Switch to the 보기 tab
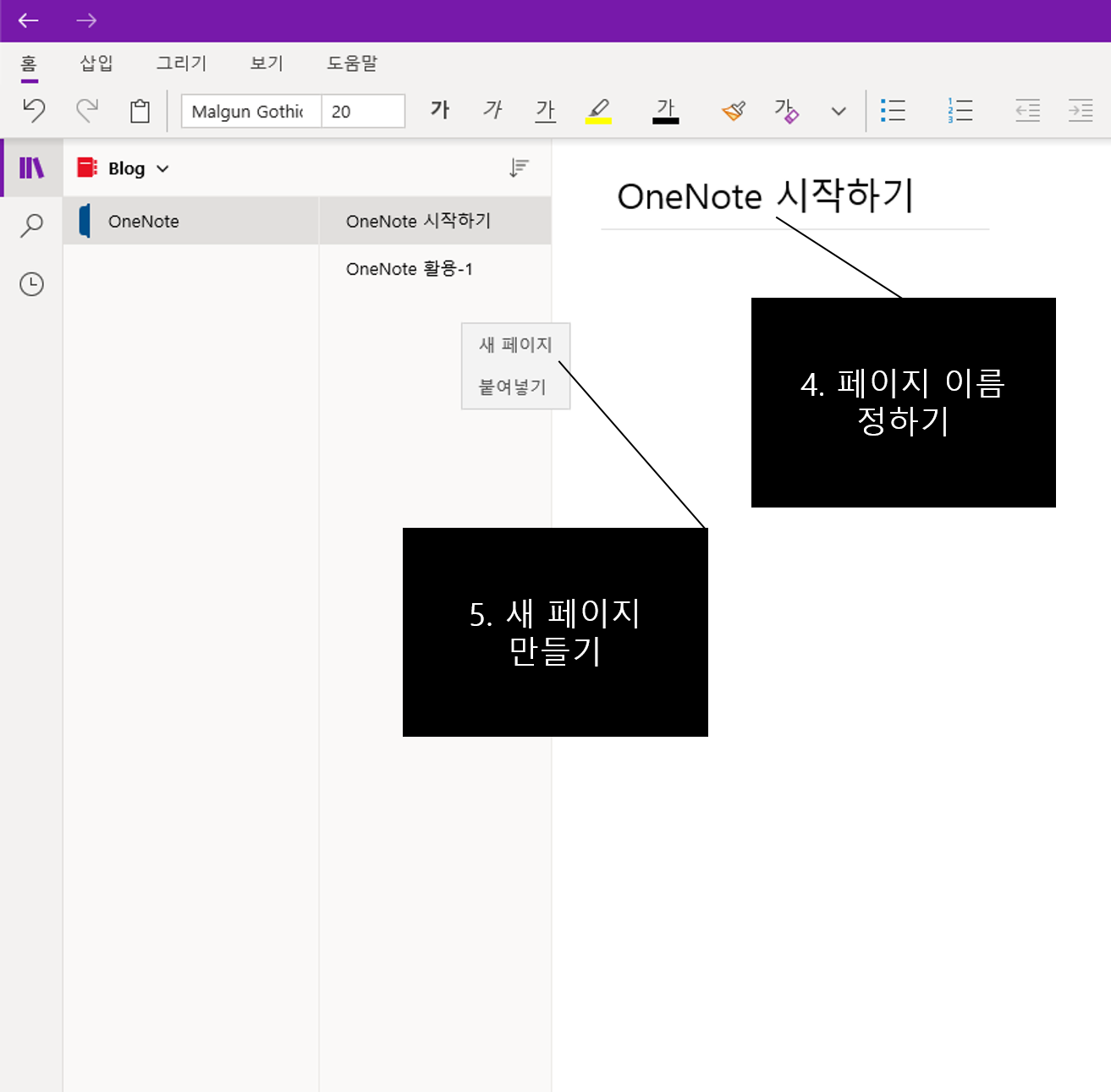 tap(267, 63)
